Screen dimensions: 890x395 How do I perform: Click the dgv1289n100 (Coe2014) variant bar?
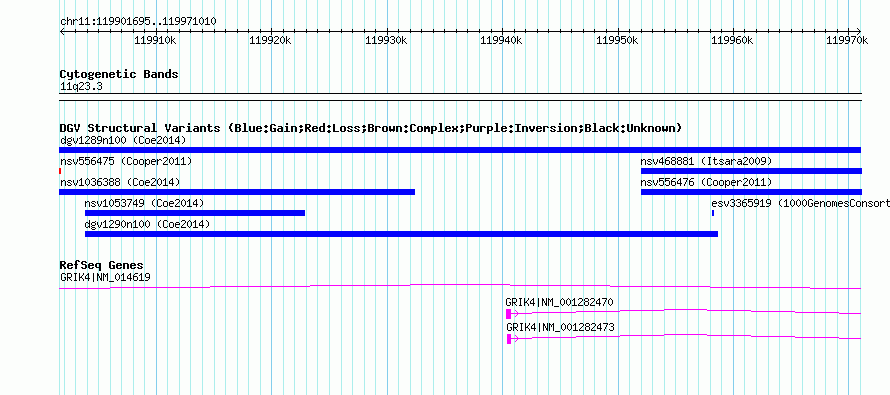[x=460, y=150]
